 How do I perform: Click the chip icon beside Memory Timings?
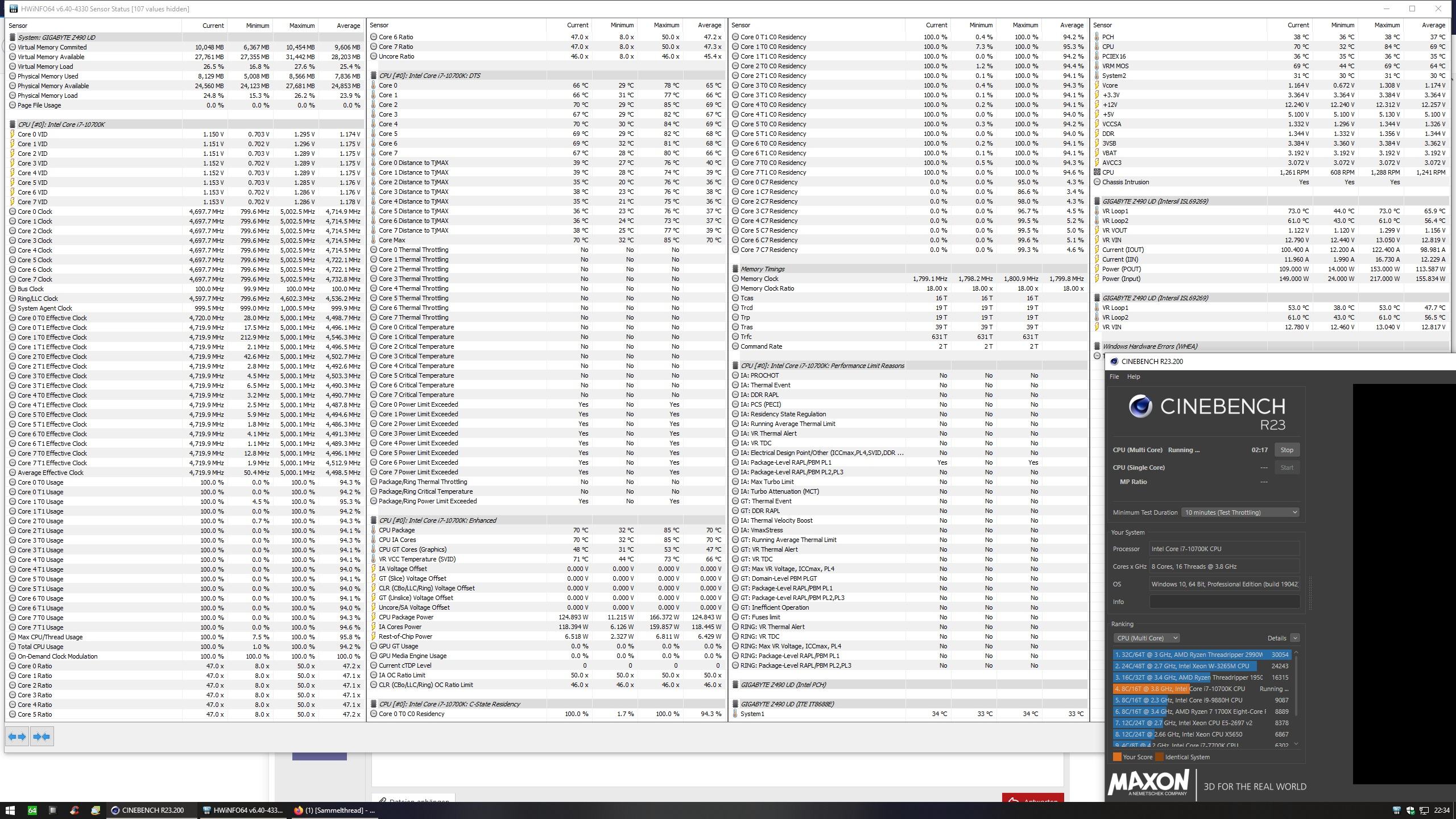(735, 269)
